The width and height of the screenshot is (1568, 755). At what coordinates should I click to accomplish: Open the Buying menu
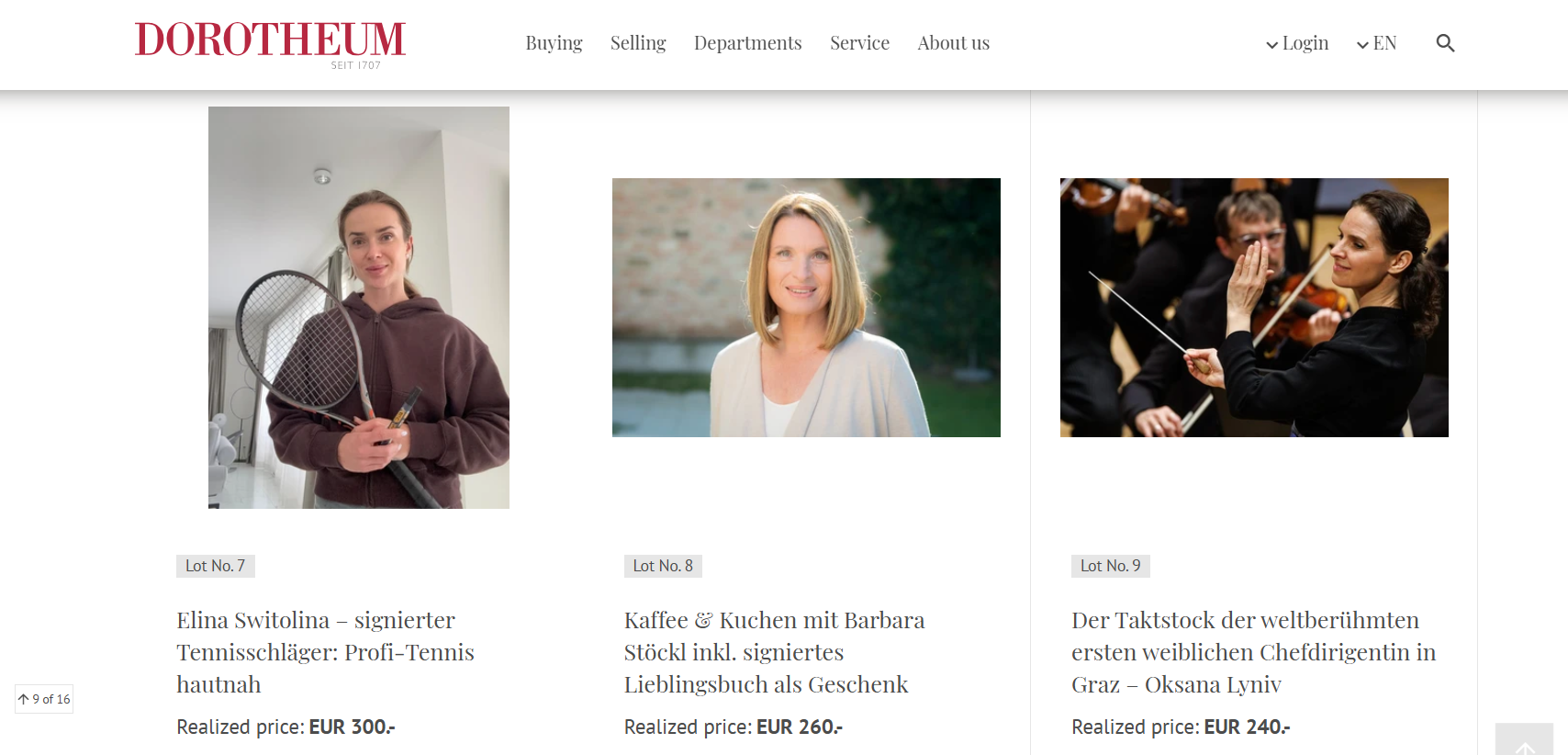coord(554,43)
